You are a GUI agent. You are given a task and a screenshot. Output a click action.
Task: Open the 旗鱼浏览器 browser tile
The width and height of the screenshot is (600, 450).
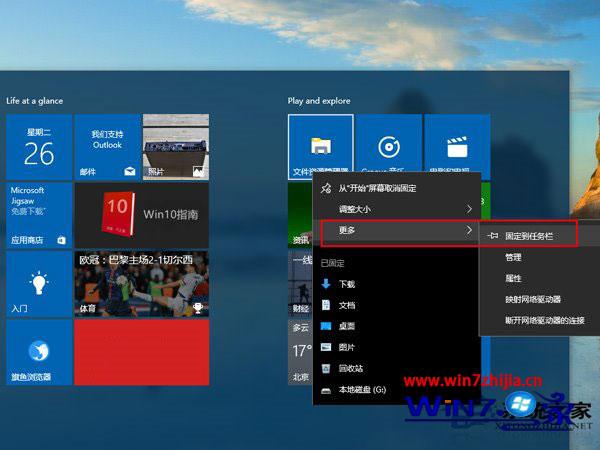coord(39,352)
